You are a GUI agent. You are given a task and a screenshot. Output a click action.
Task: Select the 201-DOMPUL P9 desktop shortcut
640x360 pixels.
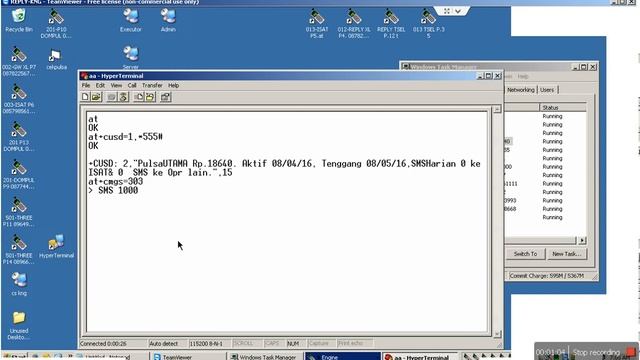(19, 174)
